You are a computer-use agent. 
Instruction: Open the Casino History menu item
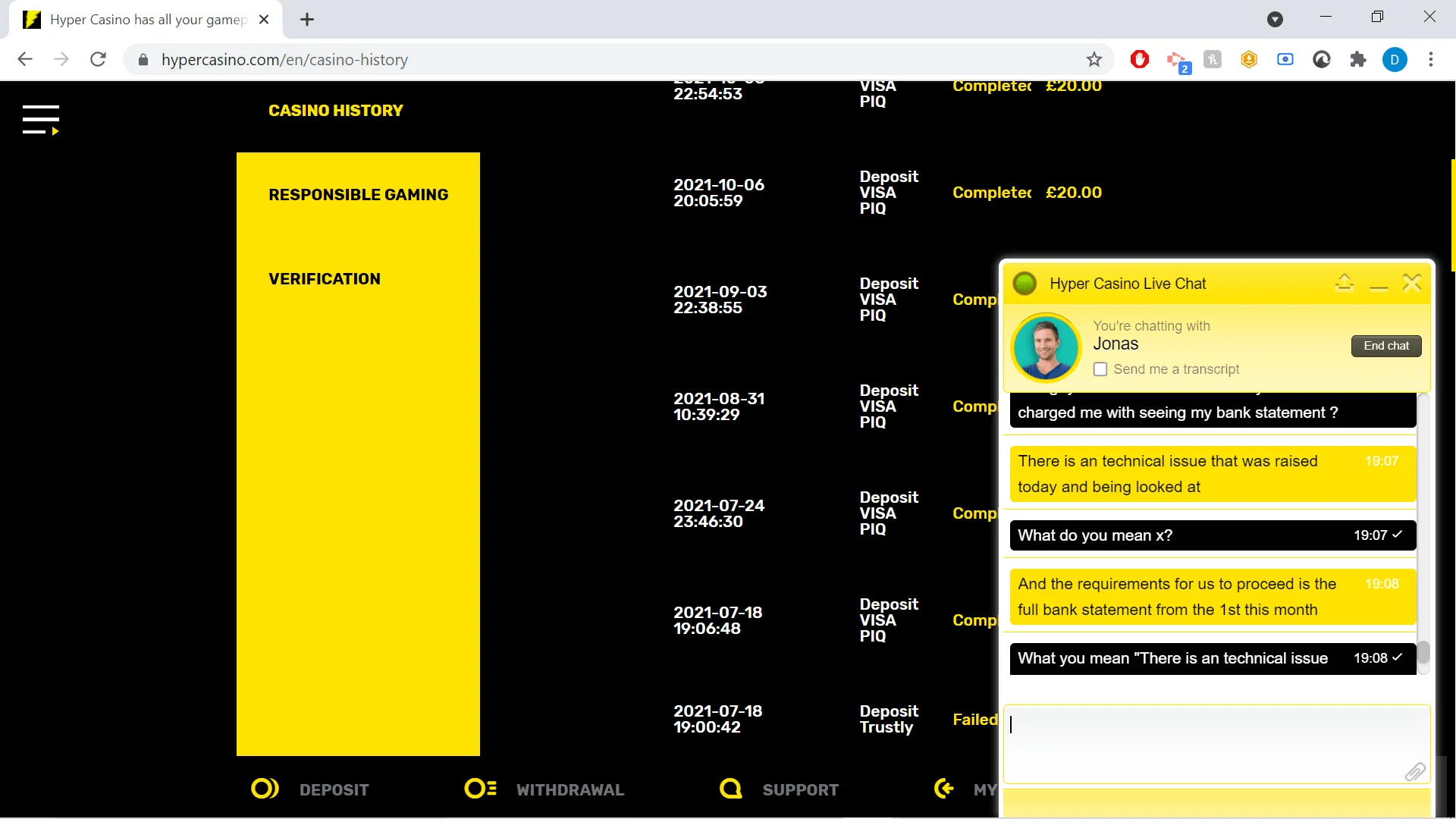tap(335, 111)
